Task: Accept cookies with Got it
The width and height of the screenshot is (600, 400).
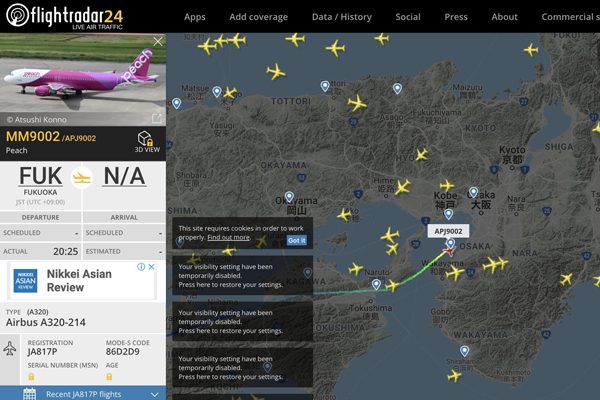Action: pos(297,240)
